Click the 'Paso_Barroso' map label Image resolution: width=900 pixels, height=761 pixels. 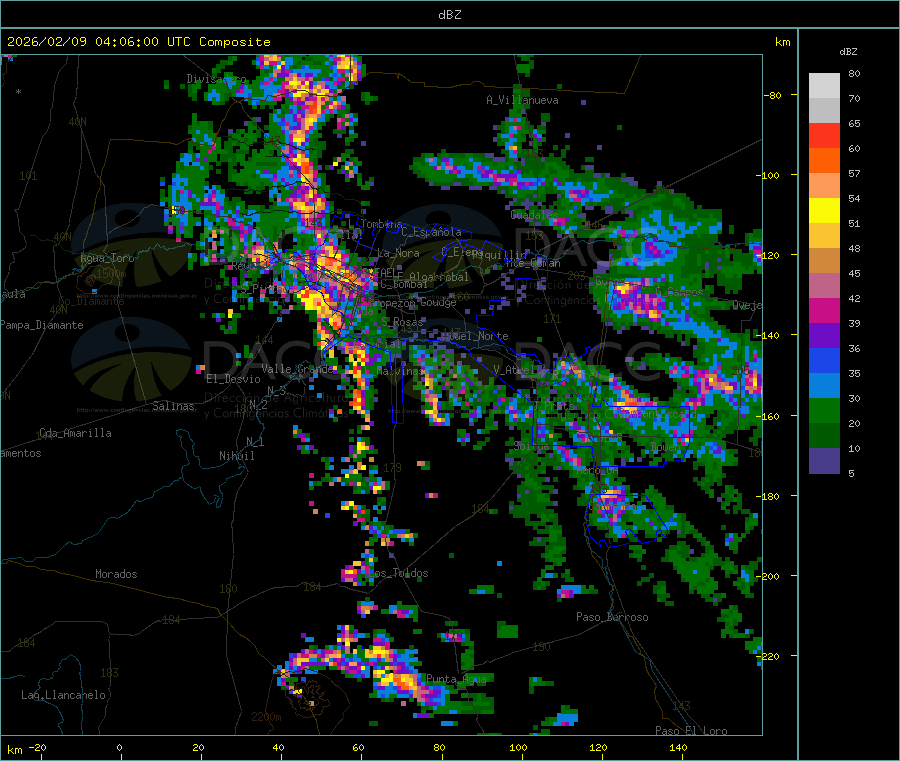pyautogui.click(x=612, y=617)
